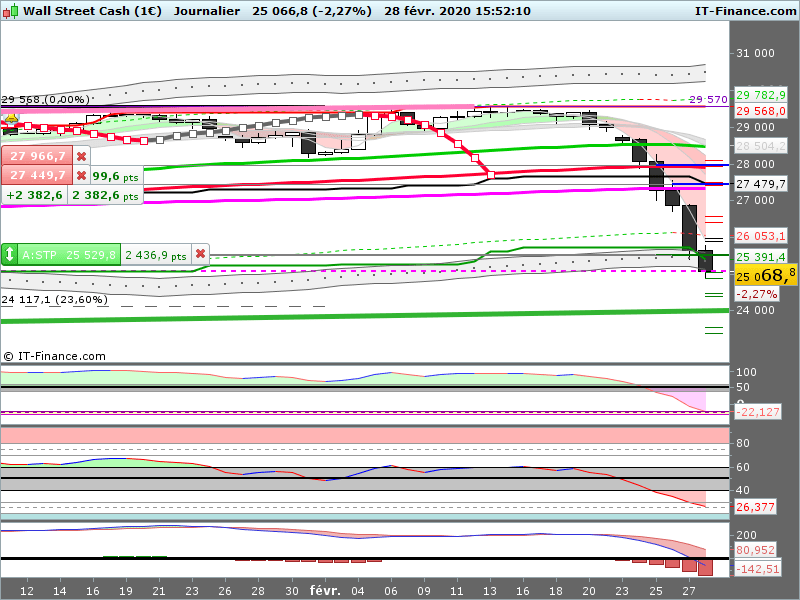Open the Journalier timeframe in title bar
Viewport: 800px width, 600px height.
click(x=205, y=10)
